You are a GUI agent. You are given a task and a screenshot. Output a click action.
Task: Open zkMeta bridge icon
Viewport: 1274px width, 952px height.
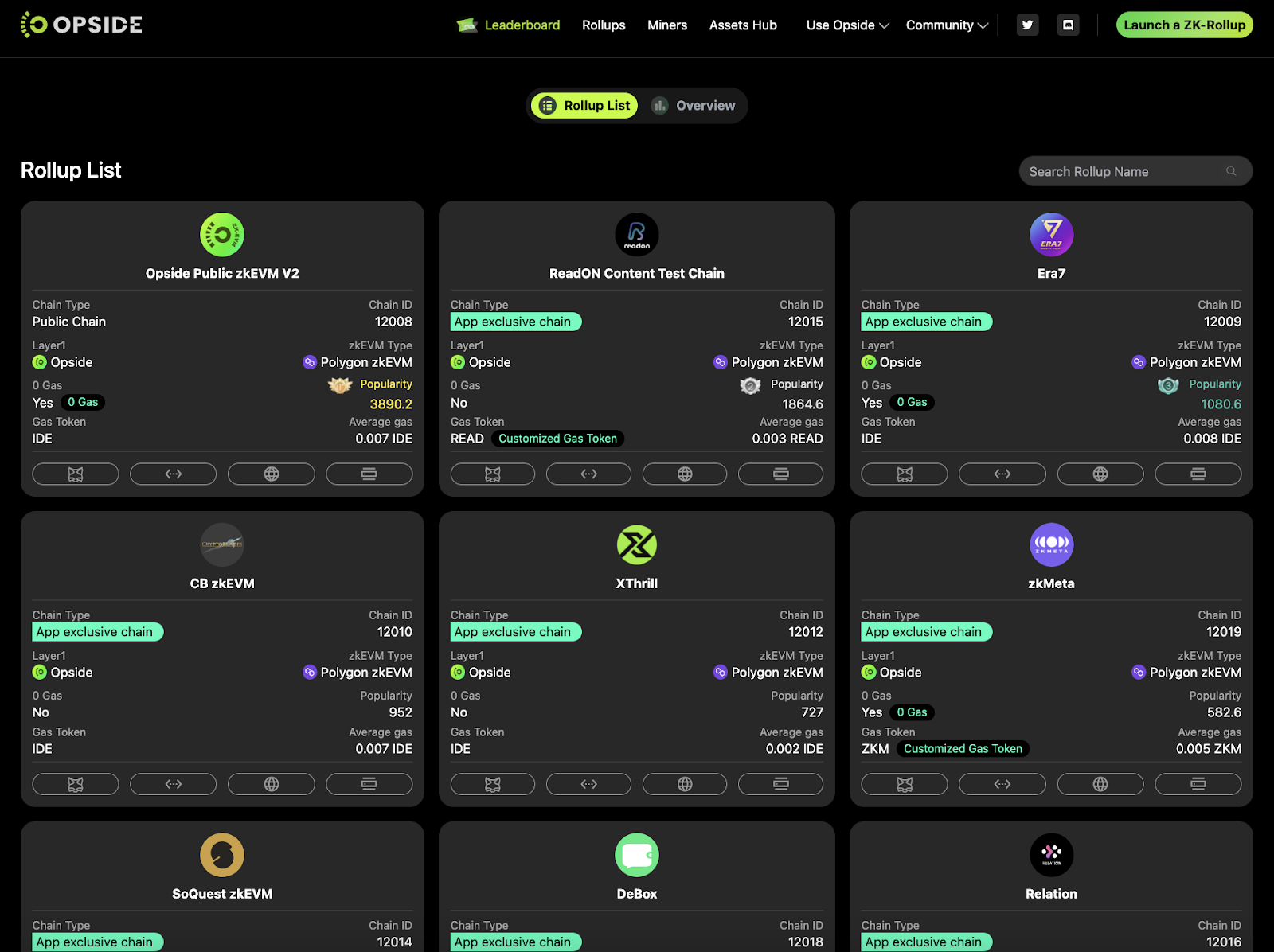1002,784
